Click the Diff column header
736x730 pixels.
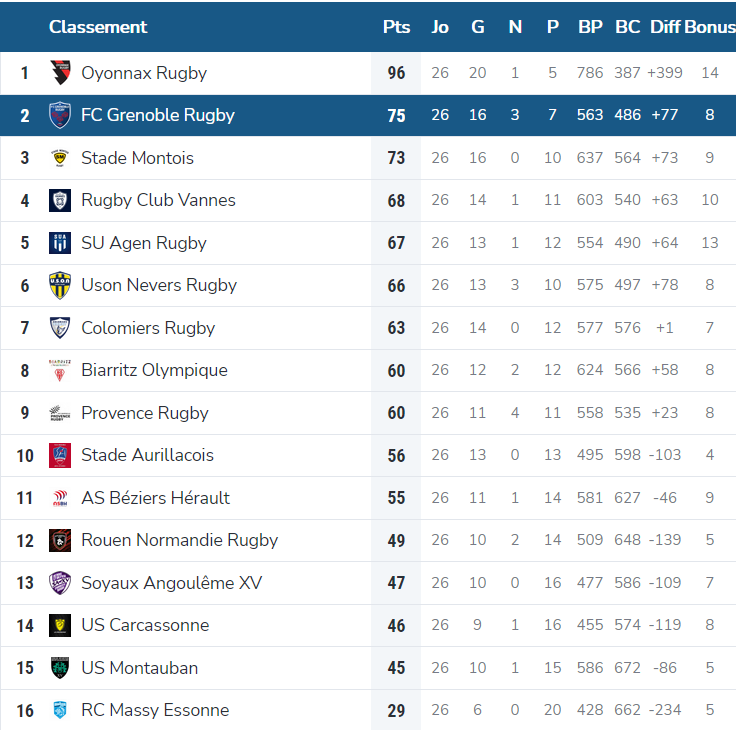pos(665,27)
